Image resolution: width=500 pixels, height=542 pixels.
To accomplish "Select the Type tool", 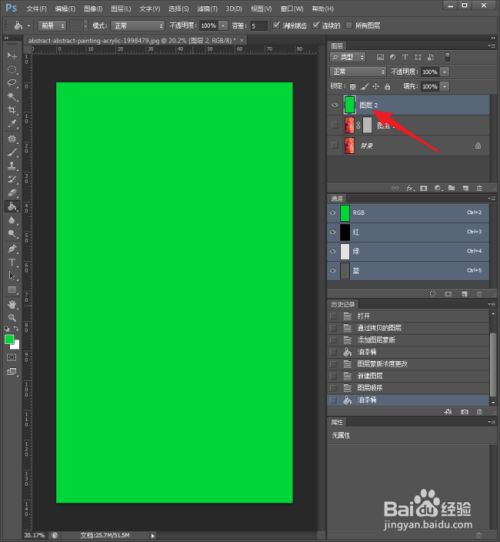I will click(x=12, y=262).
